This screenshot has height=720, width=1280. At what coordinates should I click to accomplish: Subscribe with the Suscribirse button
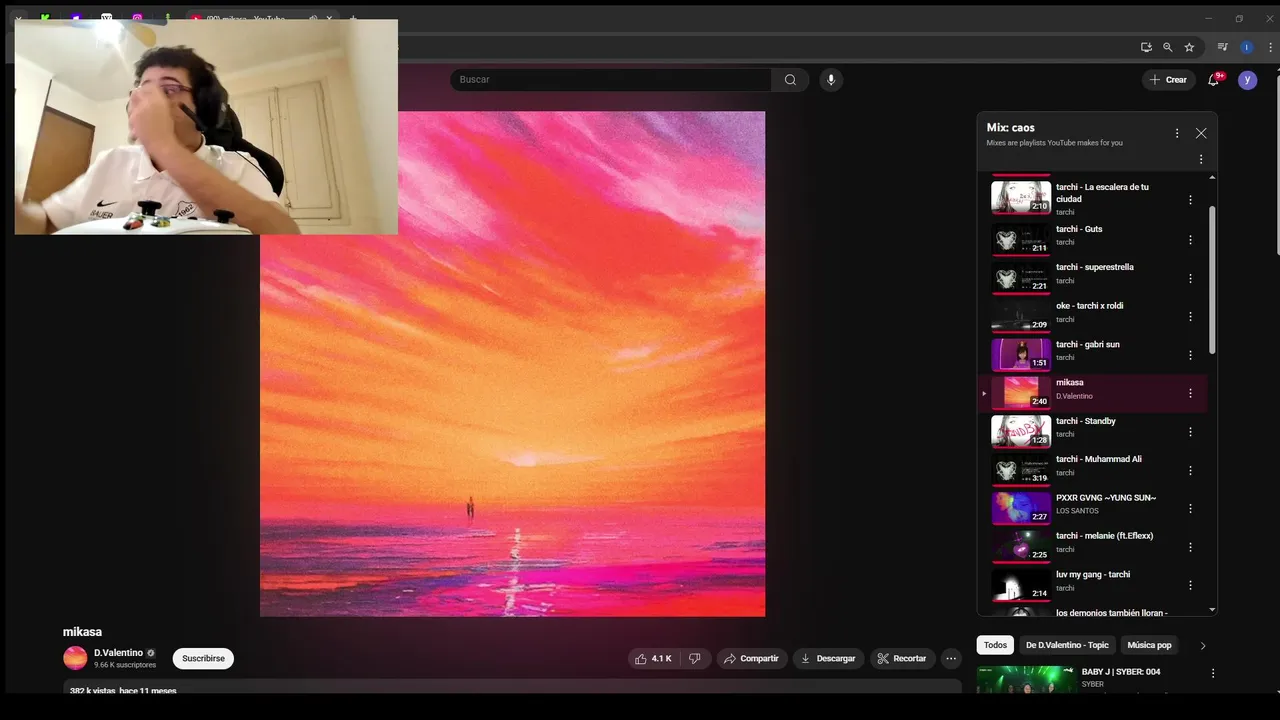click(x=203, y=658)
